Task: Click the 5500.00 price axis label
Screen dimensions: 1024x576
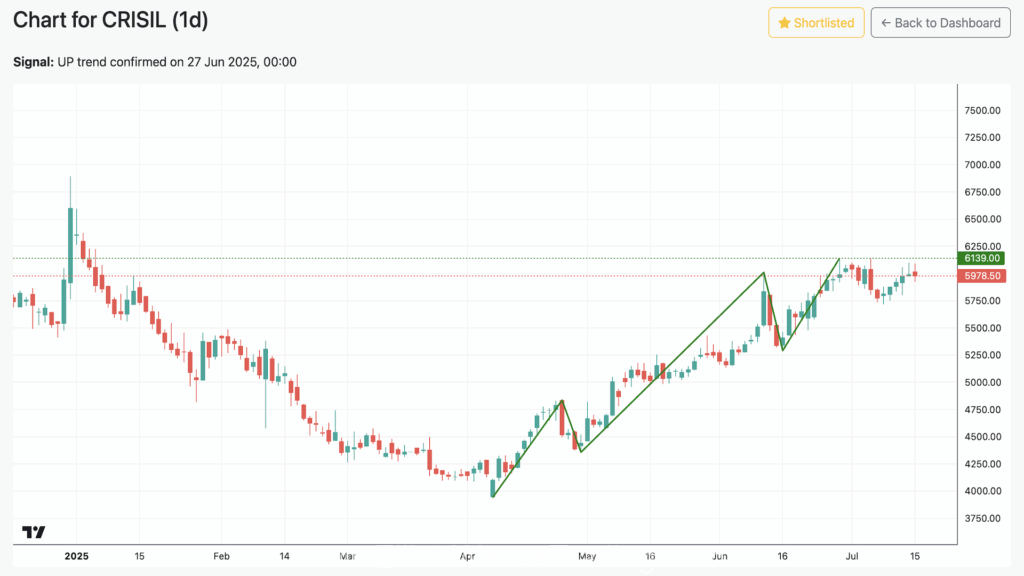Action: 982,328
